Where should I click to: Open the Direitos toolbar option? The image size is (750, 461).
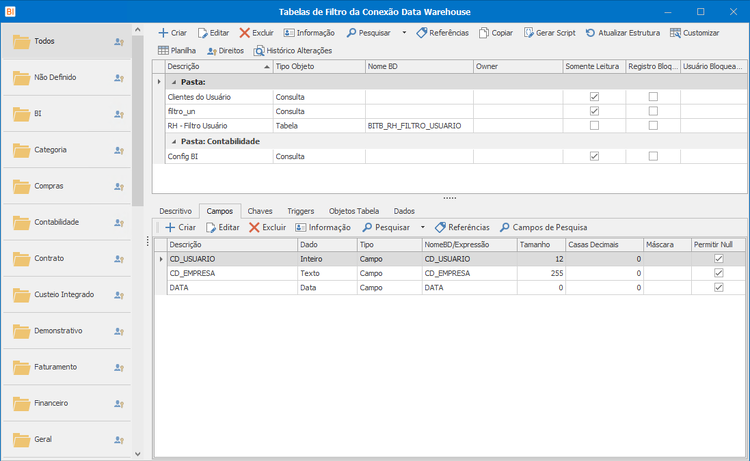pos(225,51)
